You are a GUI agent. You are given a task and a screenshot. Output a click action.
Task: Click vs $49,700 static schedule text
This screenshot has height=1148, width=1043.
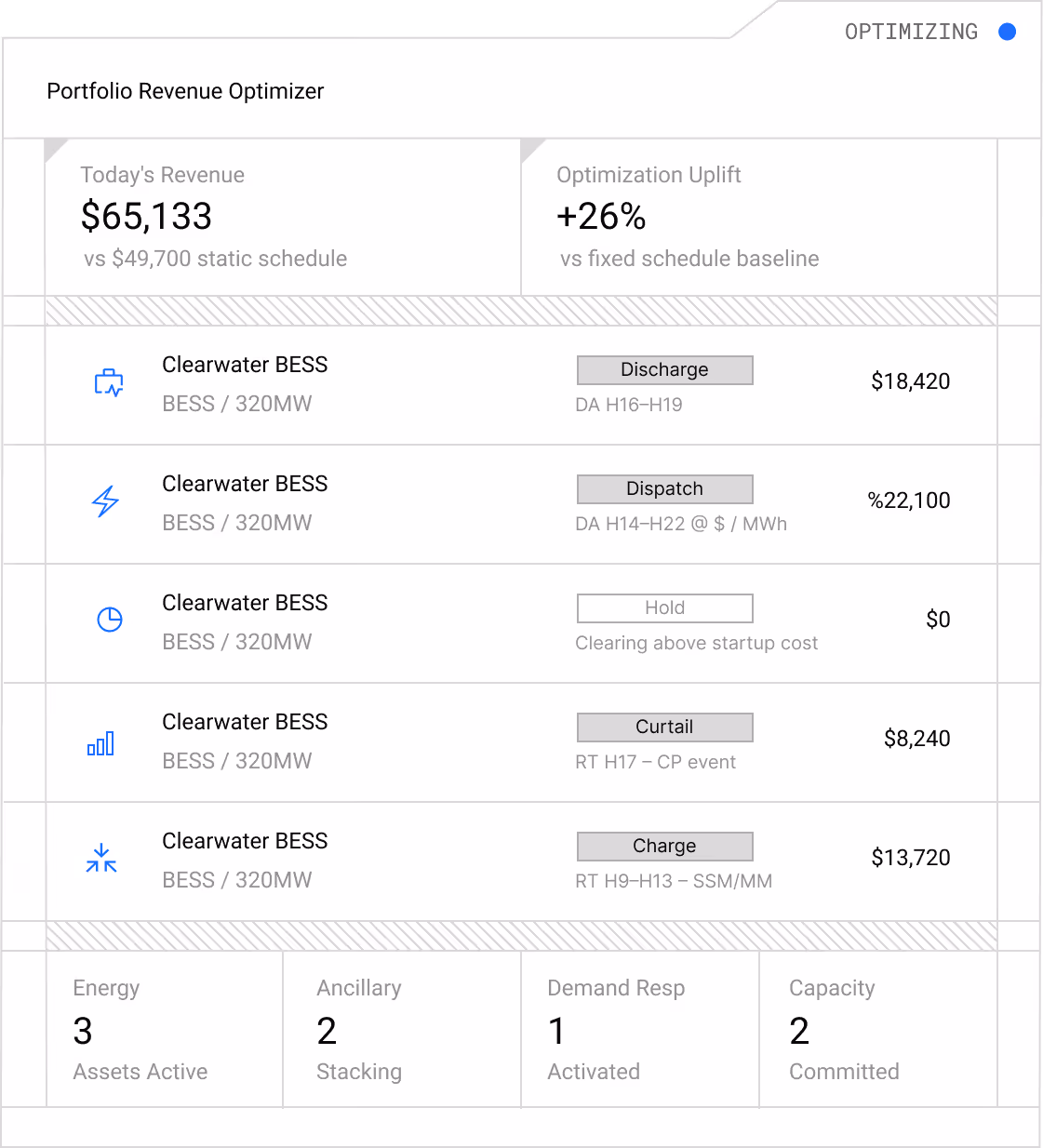pos(216,259)
